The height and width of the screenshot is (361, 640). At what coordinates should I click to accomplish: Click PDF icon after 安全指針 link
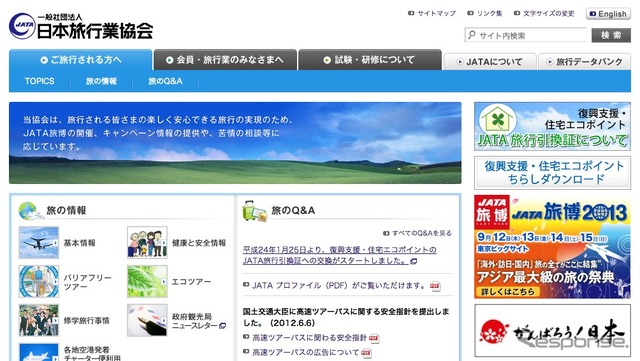(374, 338)
